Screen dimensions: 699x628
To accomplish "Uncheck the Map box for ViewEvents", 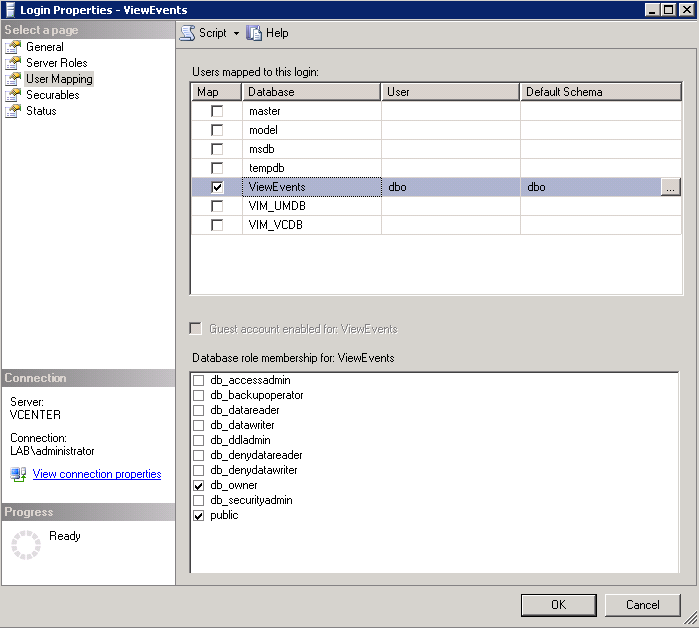I will pos(217,187).
